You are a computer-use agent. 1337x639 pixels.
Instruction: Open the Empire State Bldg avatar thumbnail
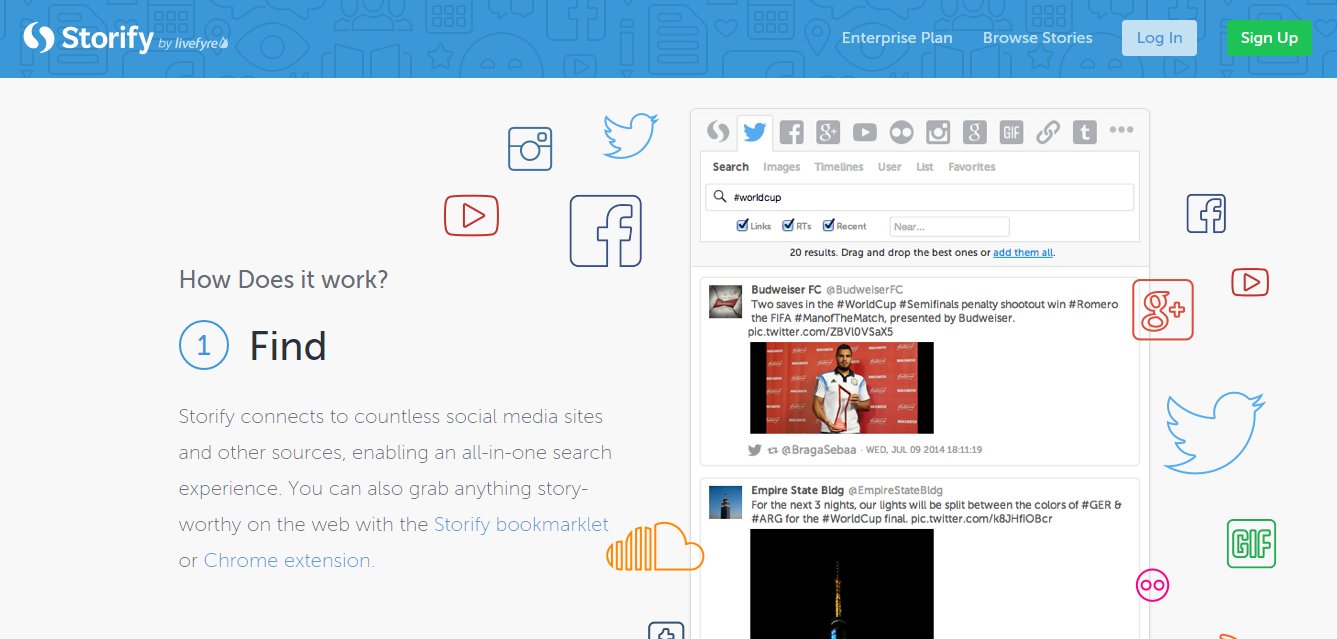(726, 503)
